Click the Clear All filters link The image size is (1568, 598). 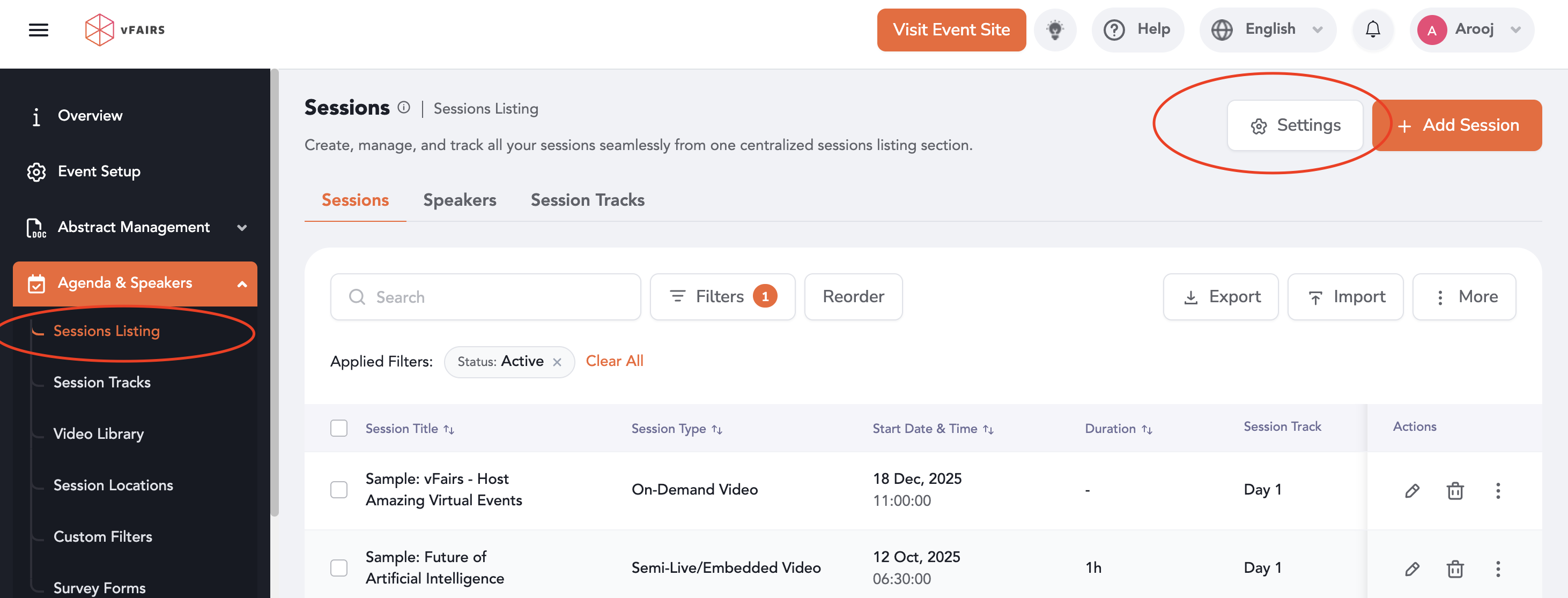coord(614,361)
